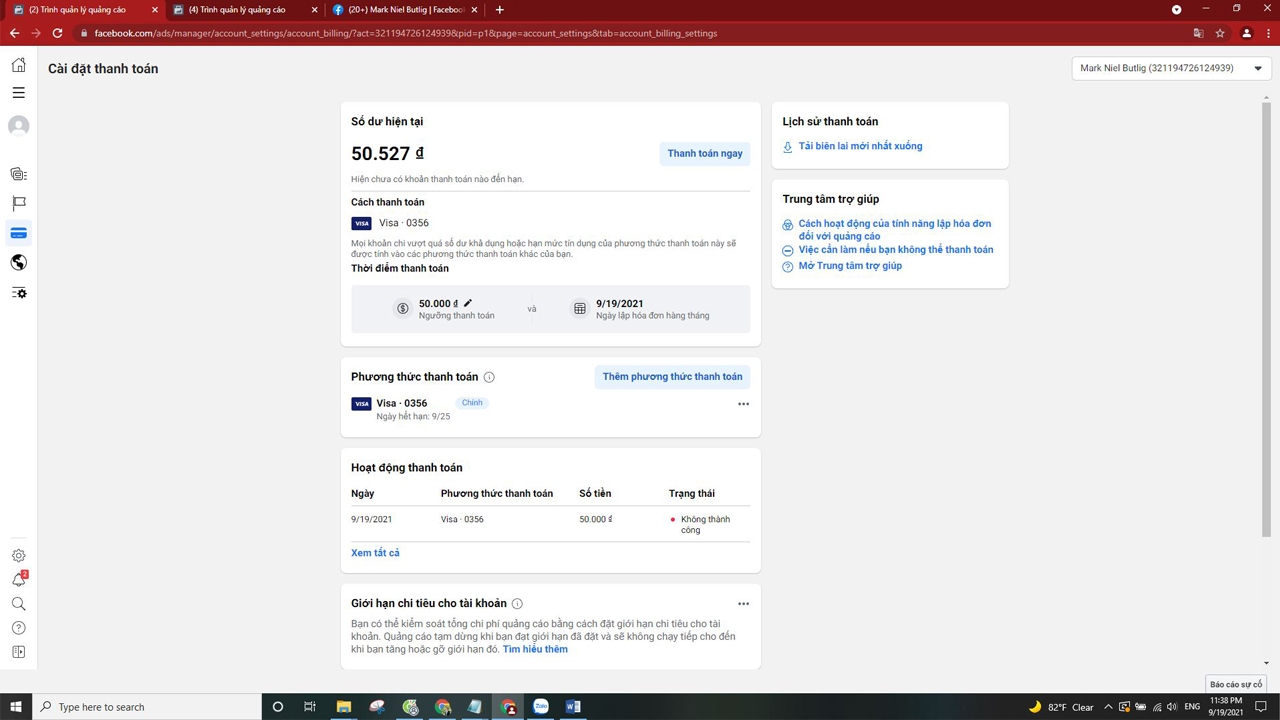Open Task View on the taskbar
Image resolution: width=1280 pixels, height=720 pixels.
tap(310, 707)
